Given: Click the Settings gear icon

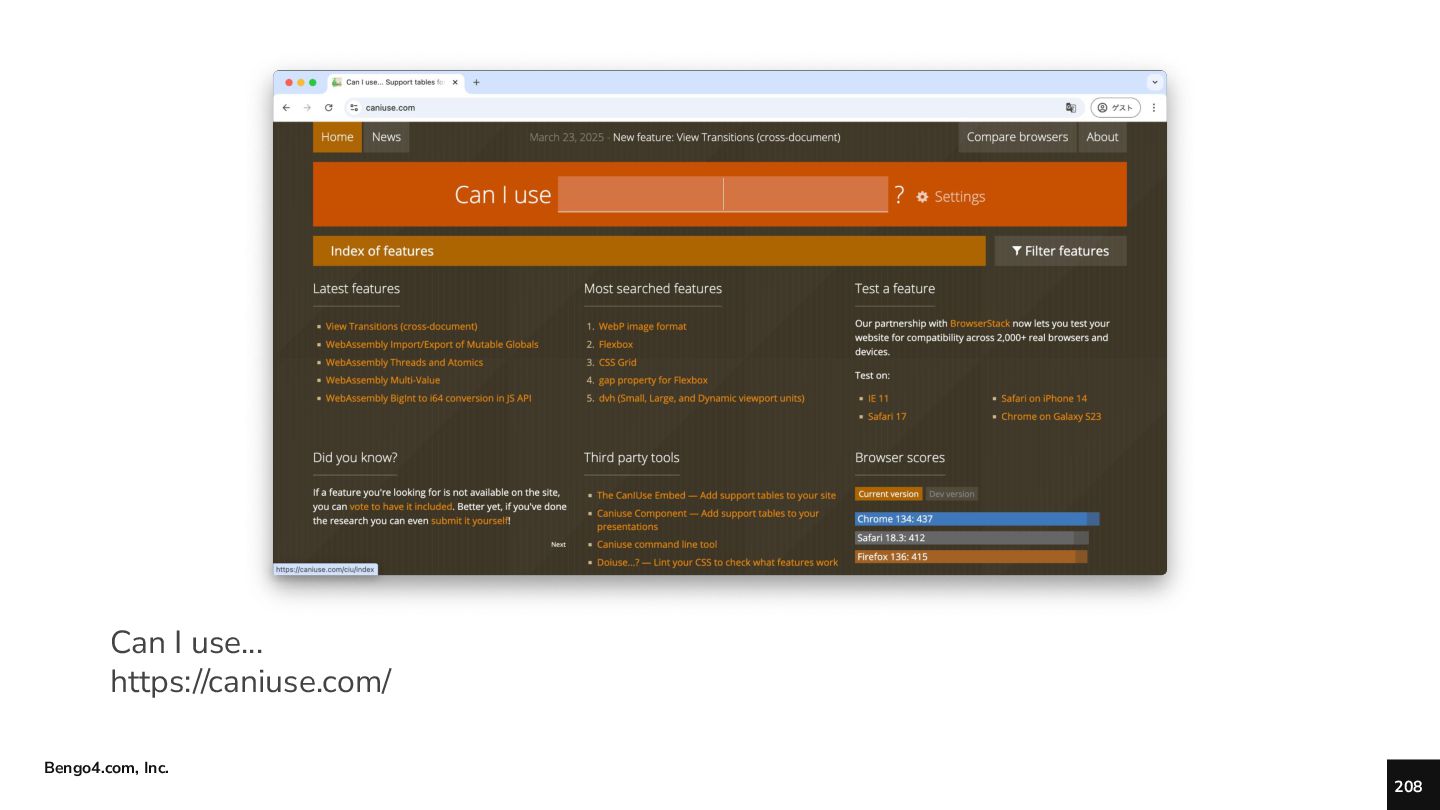Looking at the screenshot, I should coord(922,197).
